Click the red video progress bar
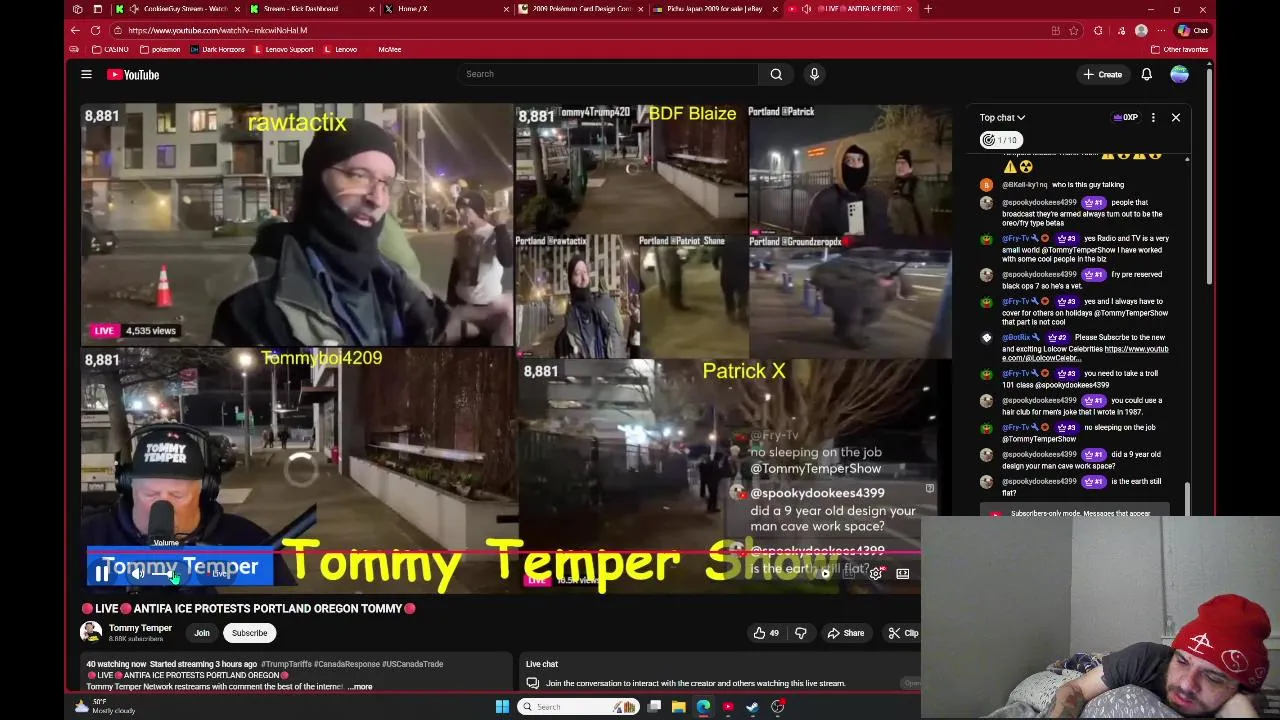Viewport: 1280px width, 720px height. pyautogui.click(x=504, y=551)
